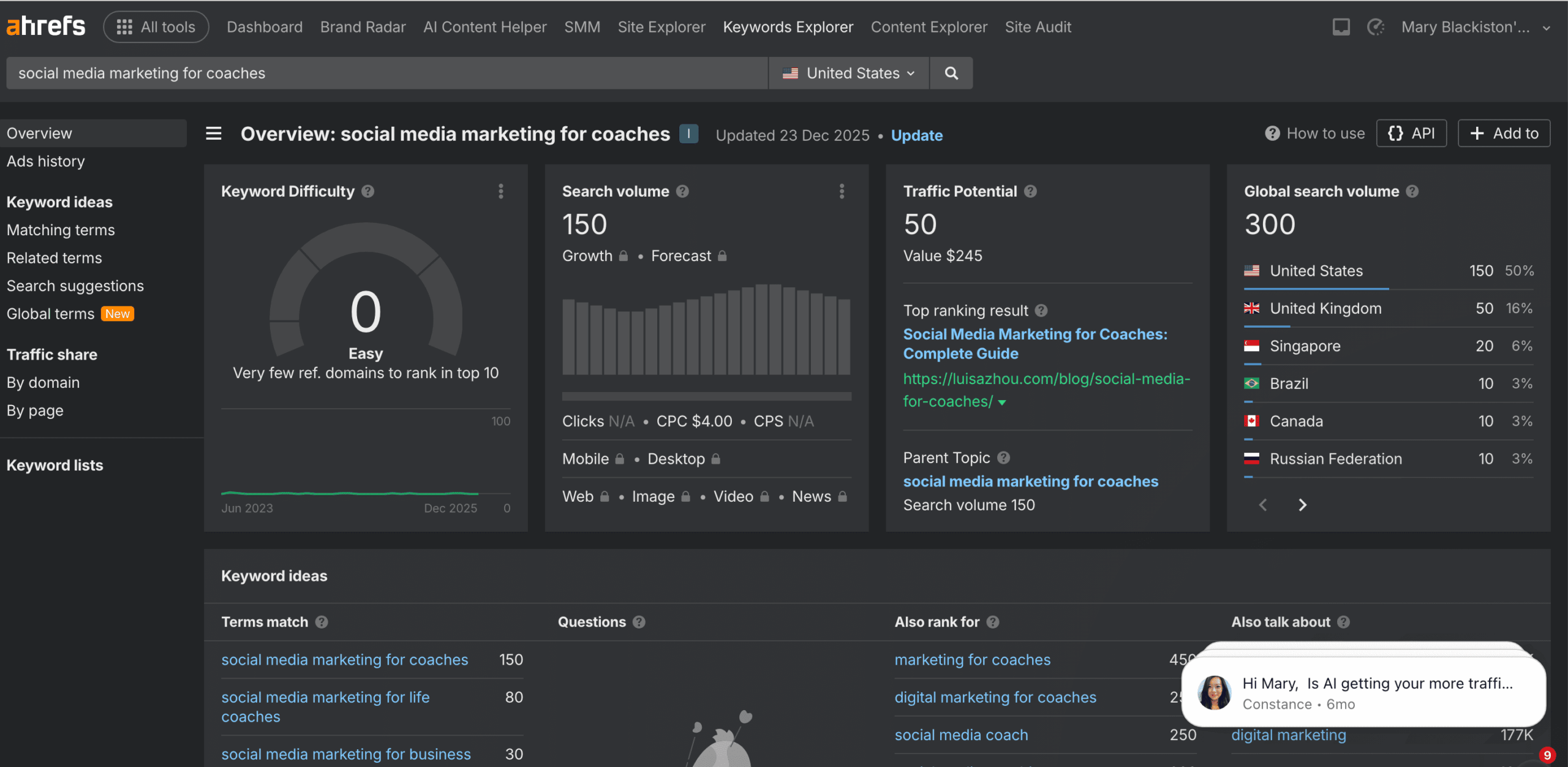Open the notifications monitor icon in header
This screenshot has width=1568, height=767.
[1341, 27]
